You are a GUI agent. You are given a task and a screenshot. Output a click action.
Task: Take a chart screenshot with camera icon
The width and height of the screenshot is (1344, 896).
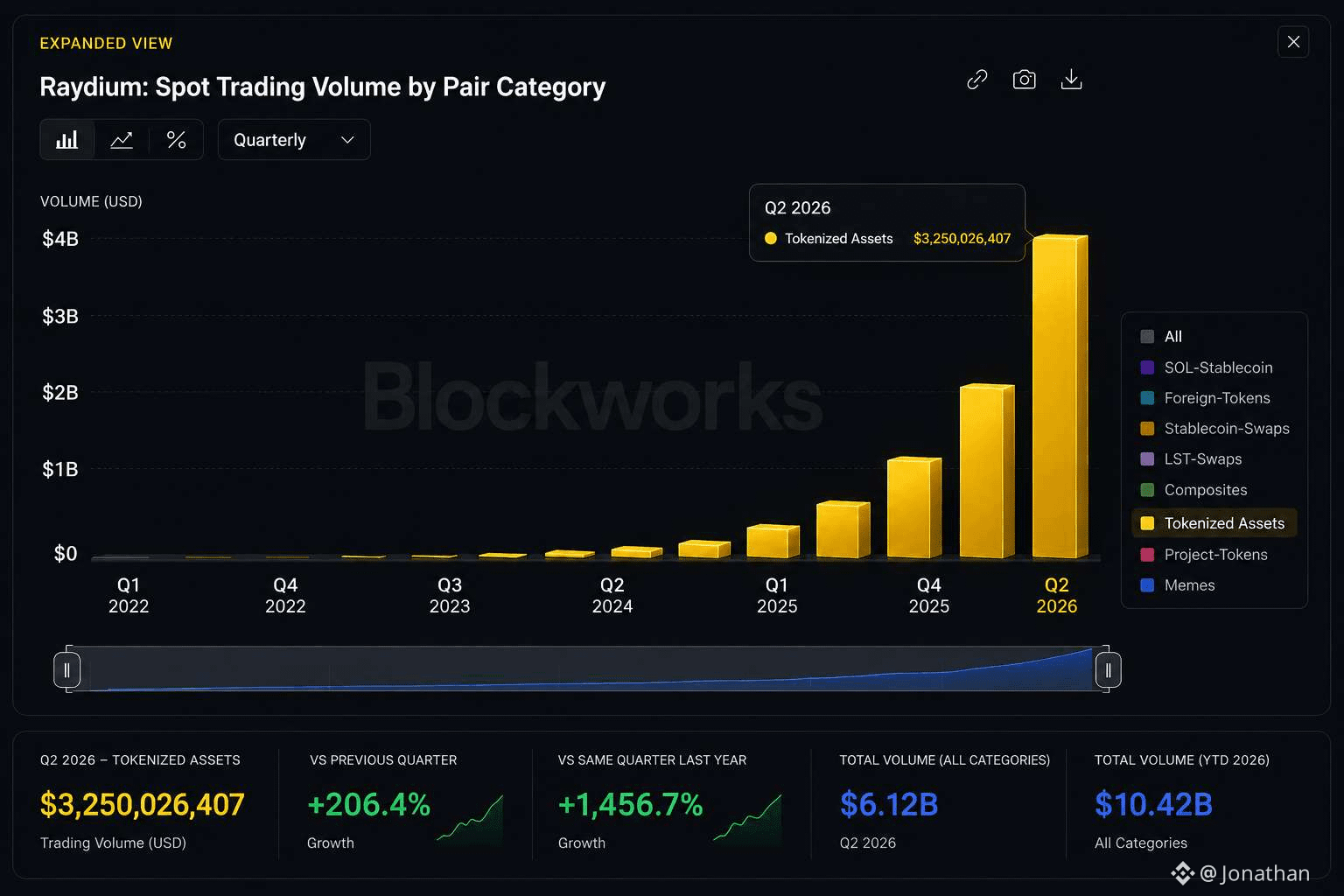coord(1024,80)
